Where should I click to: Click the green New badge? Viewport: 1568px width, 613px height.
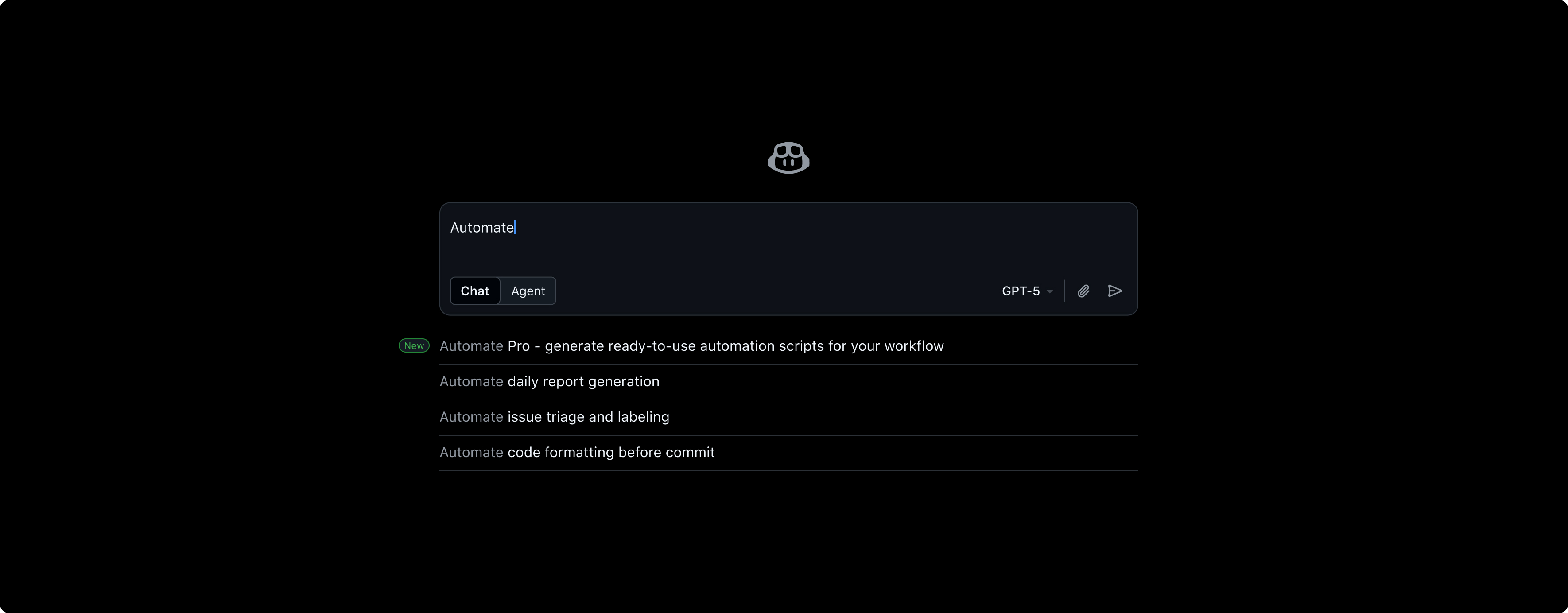(414, 346)
